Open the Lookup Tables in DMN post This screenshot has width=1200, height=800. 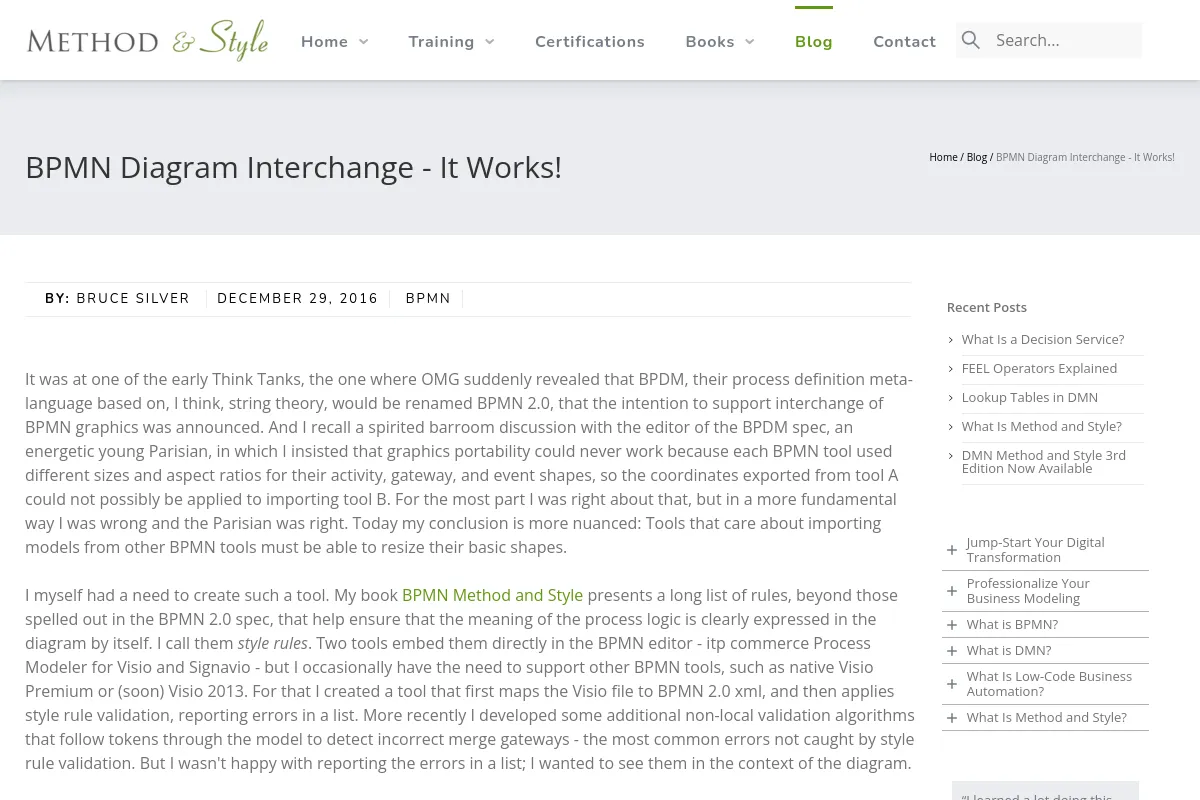pos(1030,397)
